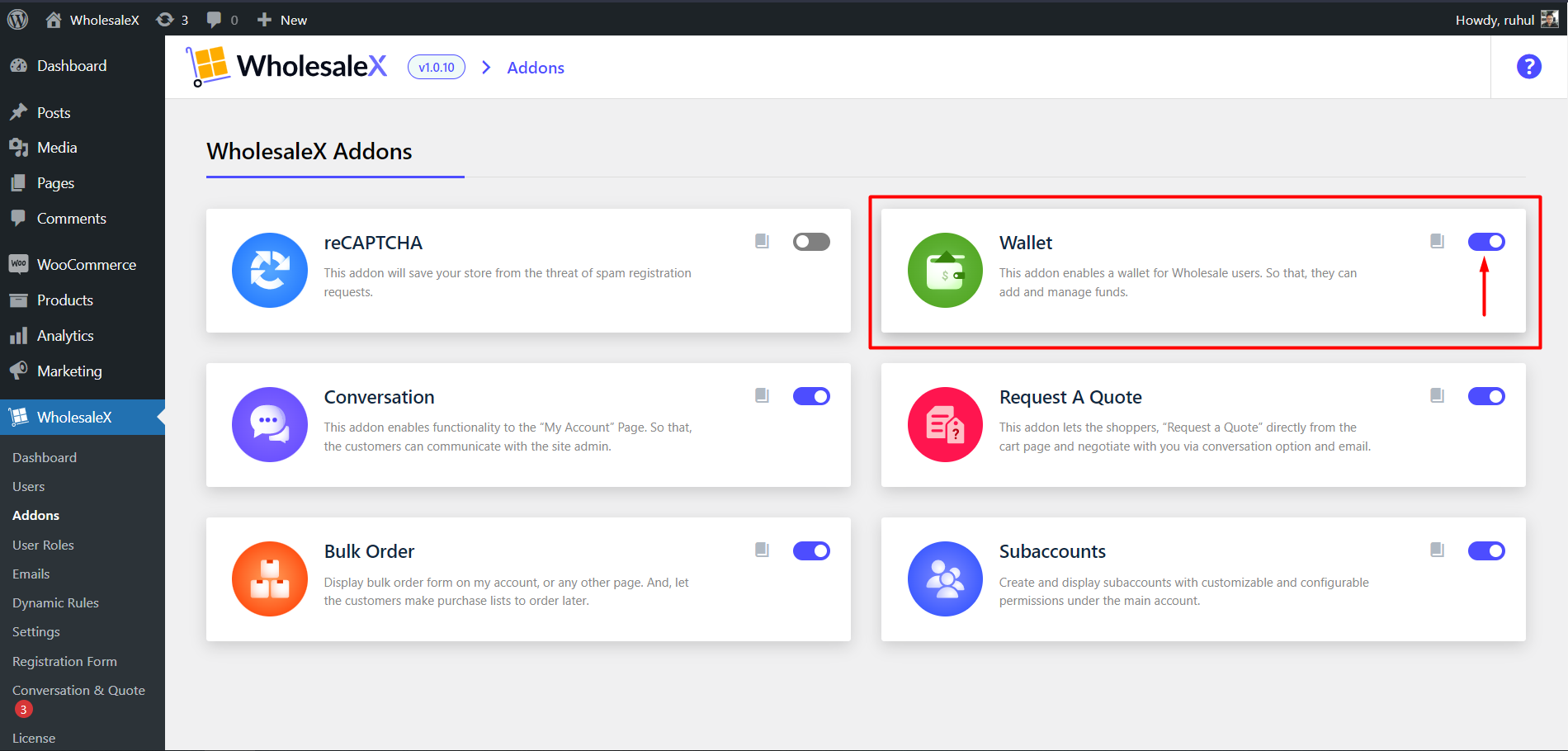The height and width of the screenshot is (751, 1568).
Task: Open the comments bubble icon in admin bar
Action: click(214, 20)
